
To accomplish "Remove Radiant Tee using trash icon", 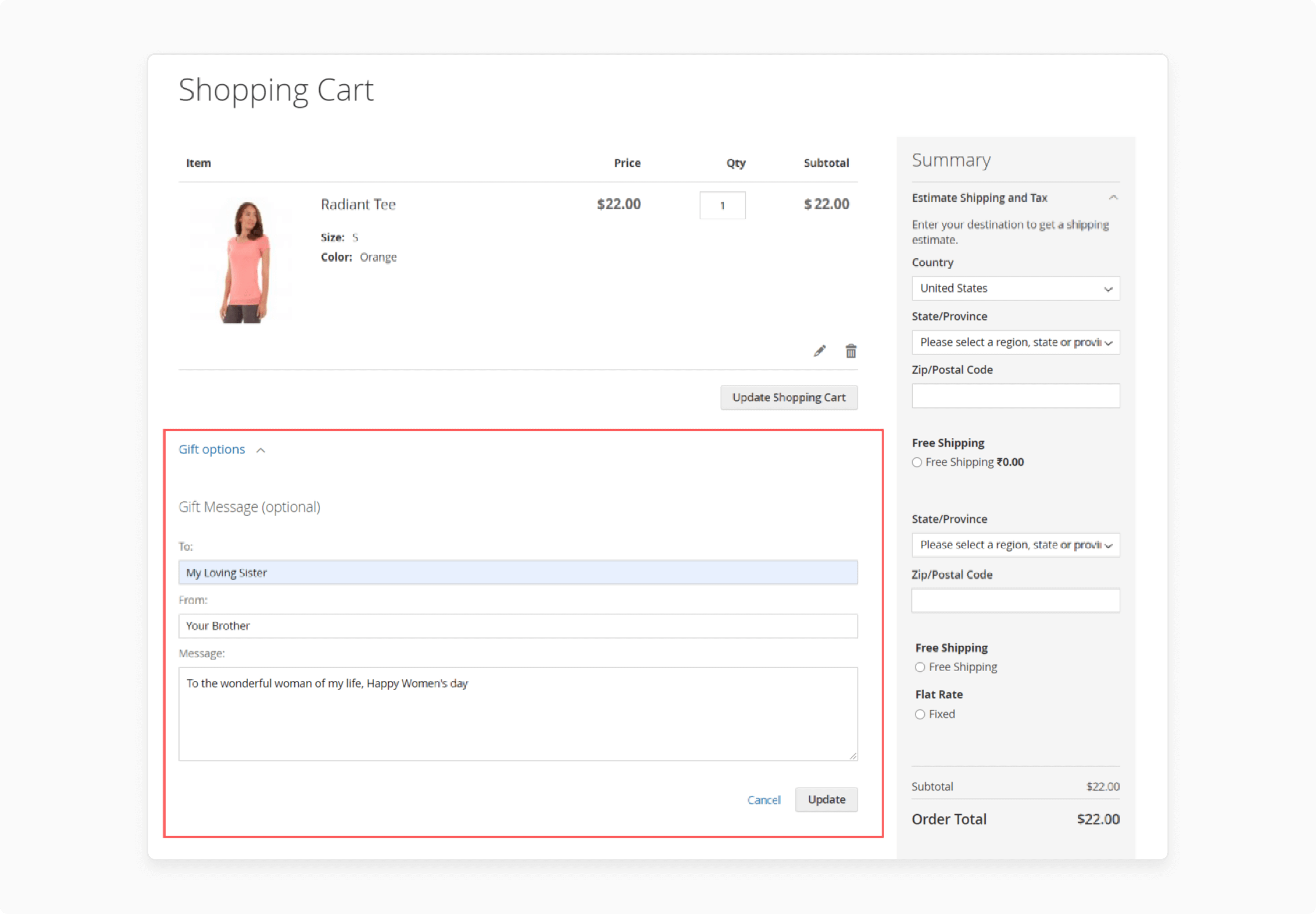I will pyautogui.click(x=851, y=351).
